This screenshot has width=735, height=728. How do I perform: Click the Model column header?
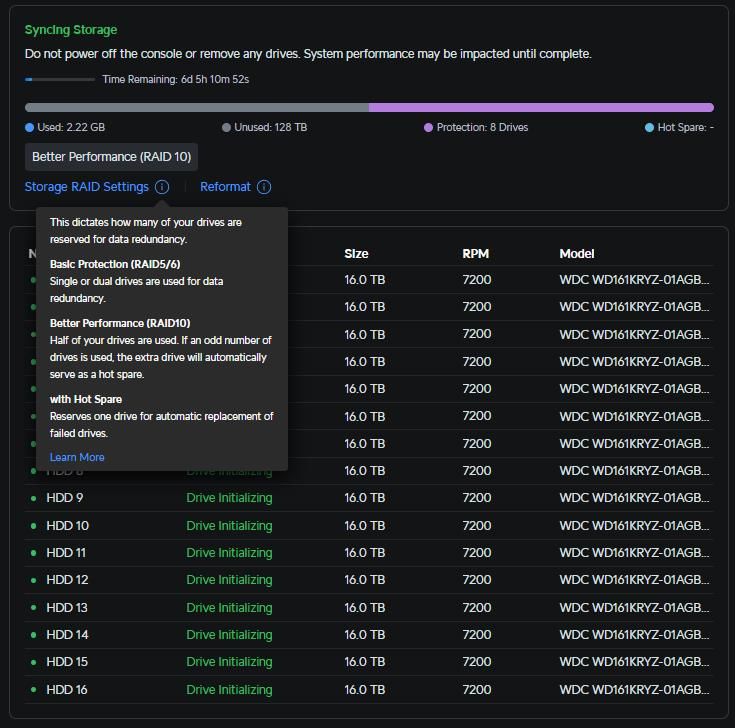(x=577, y=254)
